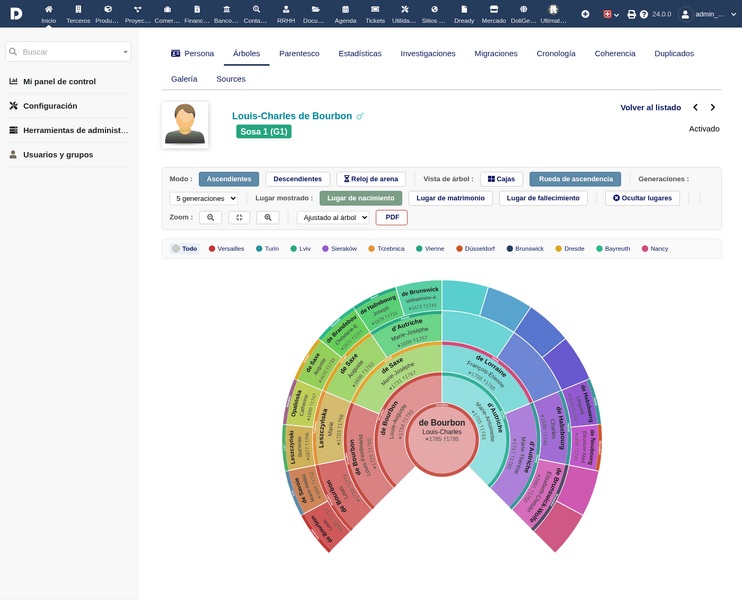This screenshot has width=742, height=600.
Task: Open the Sitios web globe icon
Action: 434,9
